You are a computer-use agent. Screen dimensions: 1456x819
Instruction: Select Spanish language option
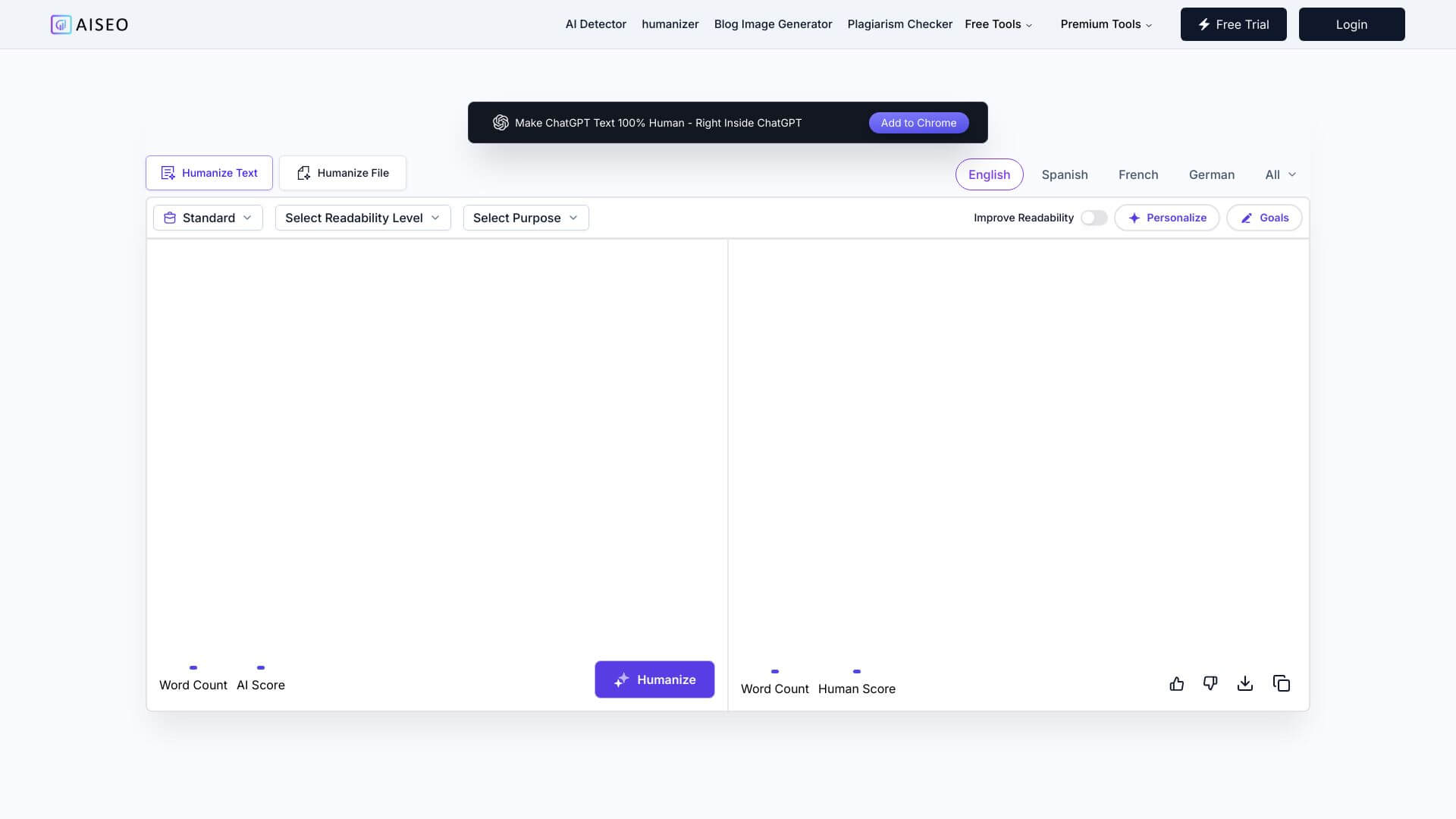pyautogui.click(x=1064, y=174)
